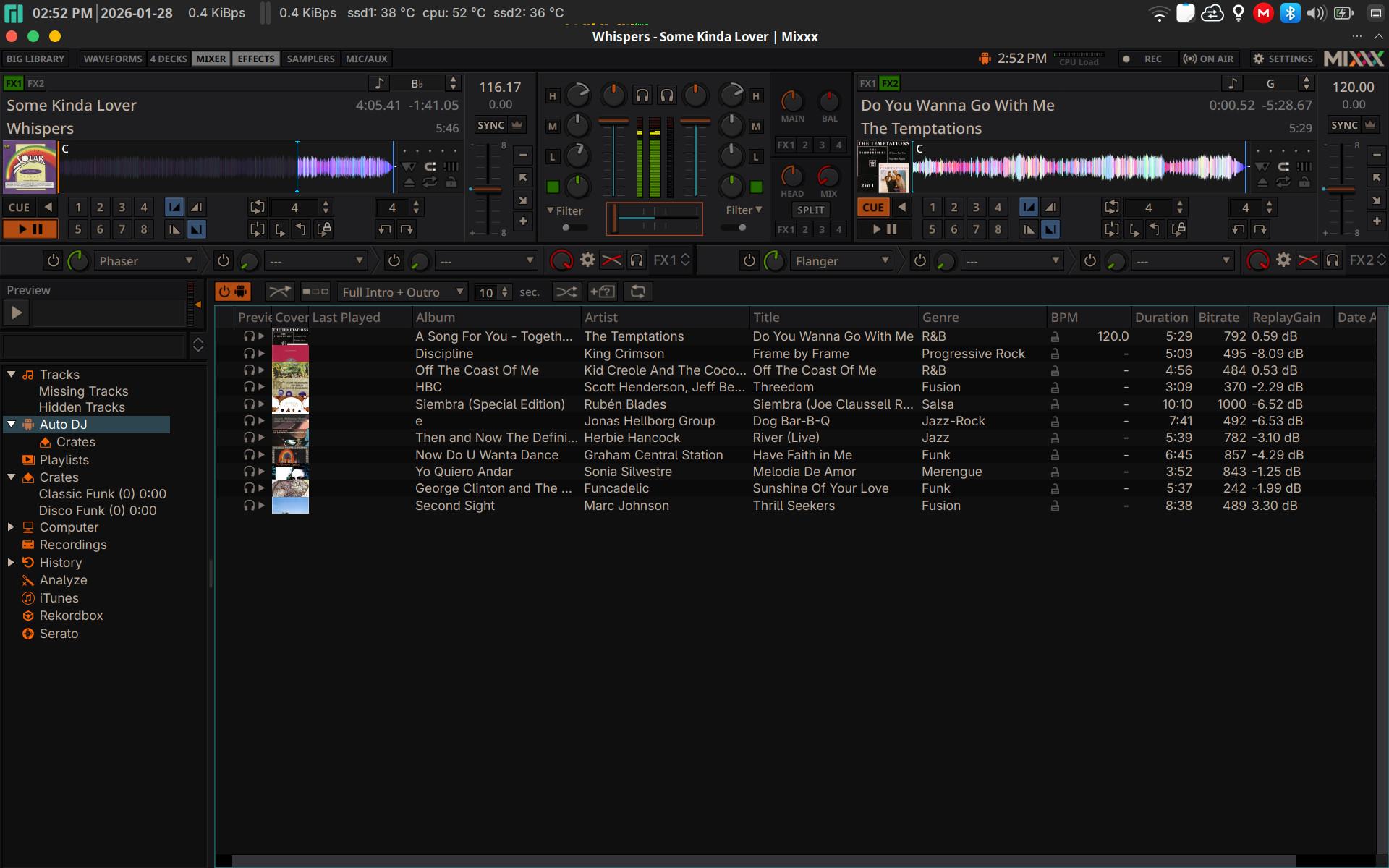Switch to the SAMPLERS tab

(310, 59)
